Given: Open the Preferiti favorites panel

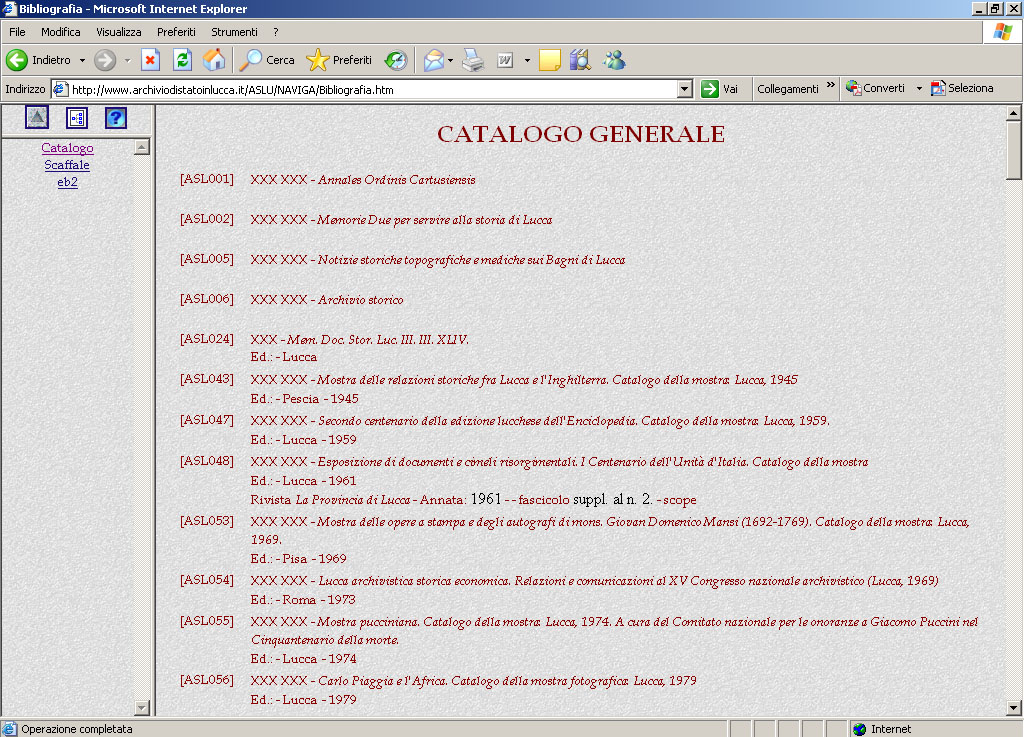Looking at the screenshot, I should coord(339,60).
